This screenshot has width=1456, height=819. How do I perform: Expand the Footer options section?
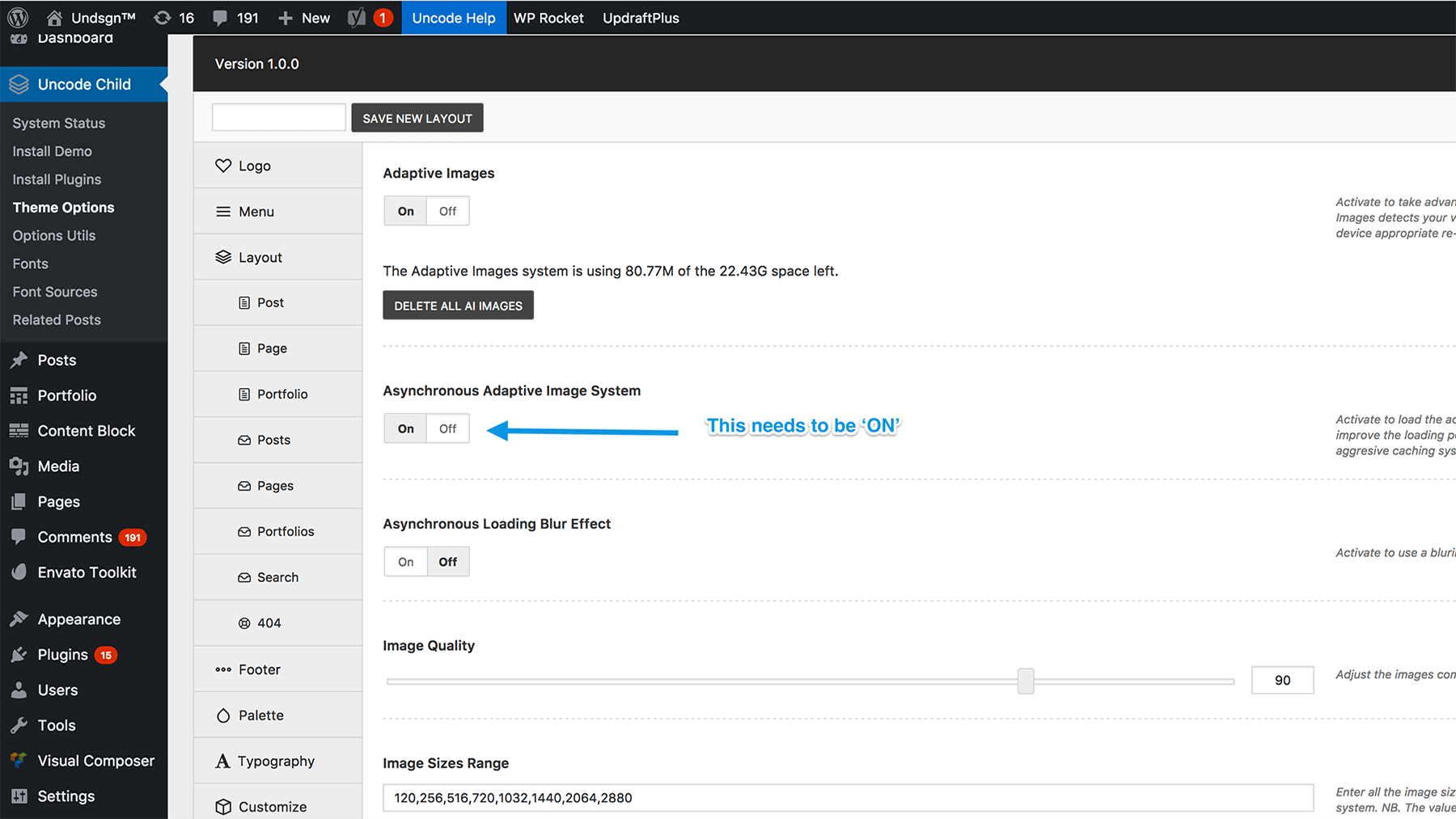pyautogui.click(x=259, y=669)
